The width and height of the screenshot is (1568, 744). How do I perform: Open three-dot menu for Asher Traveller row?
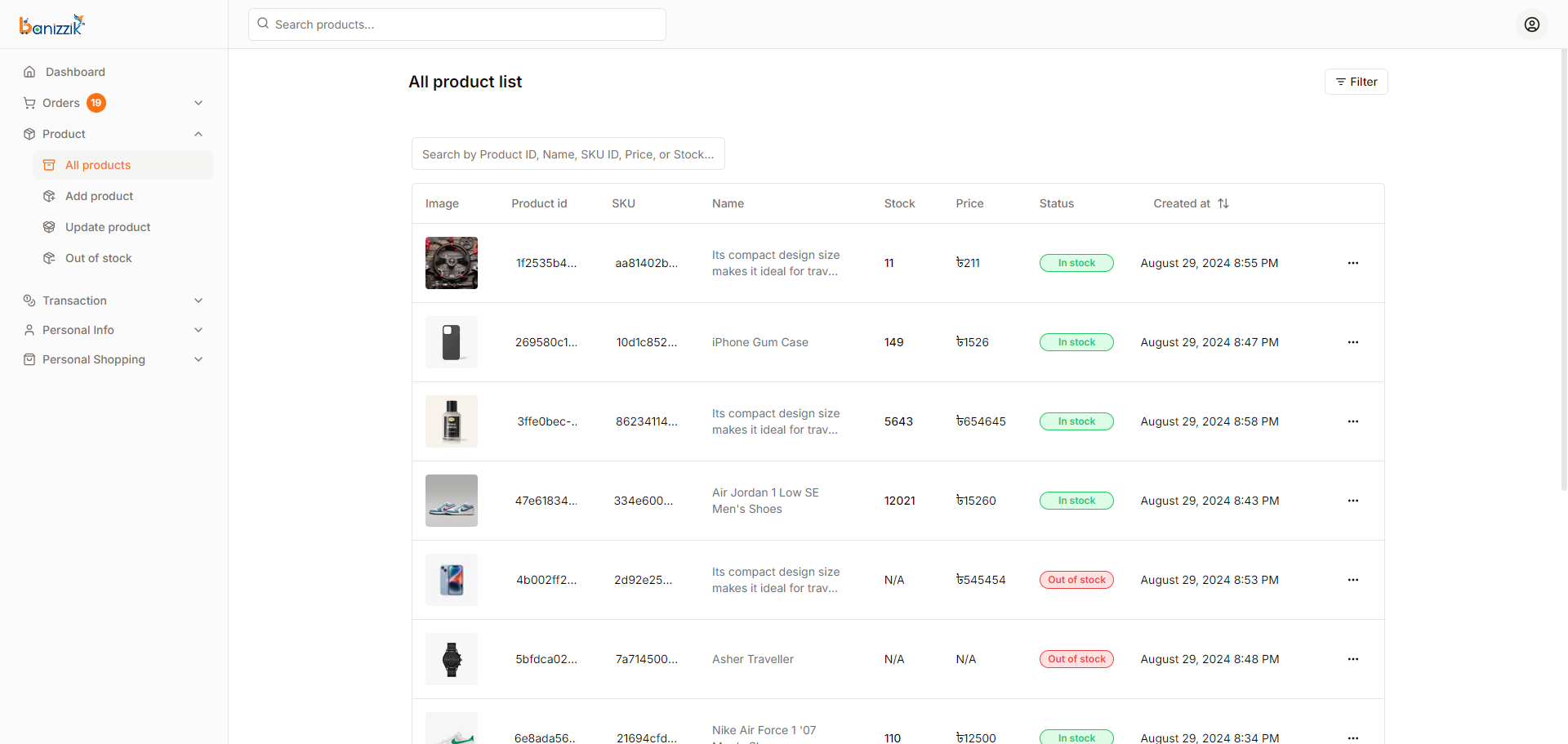[x=1353, y=659]
